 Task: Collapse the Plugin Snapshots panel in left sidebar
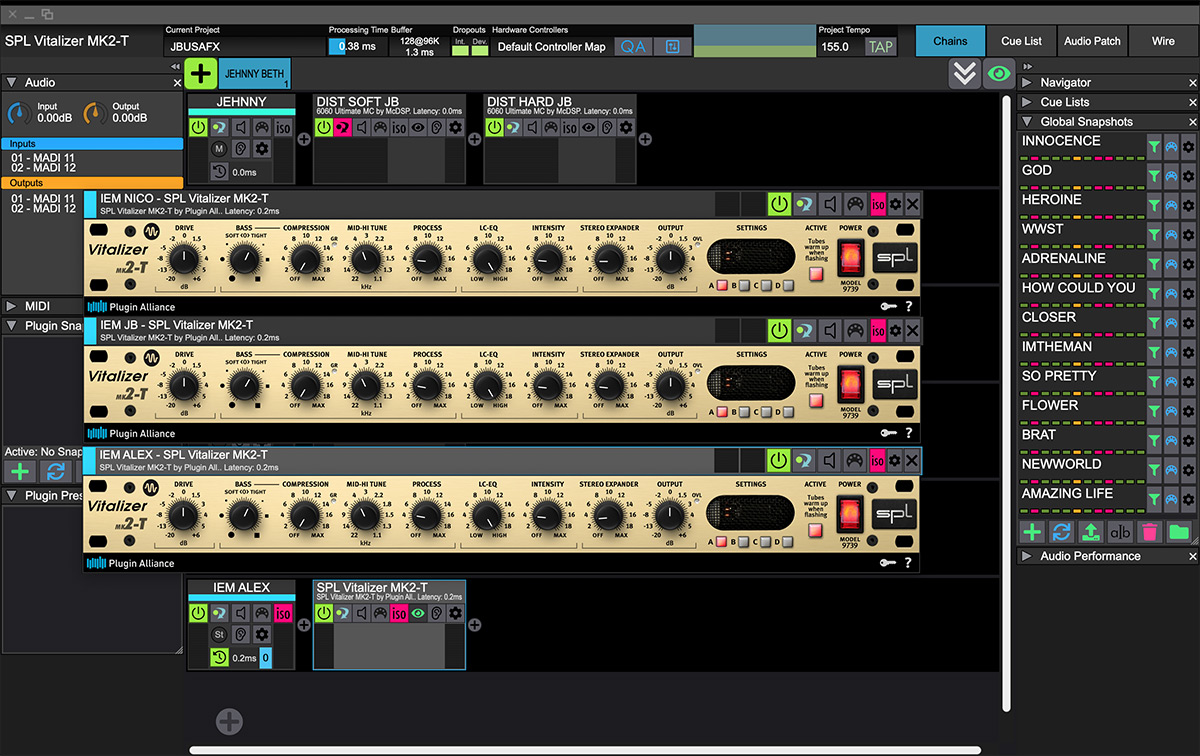click(x=10, y=326)
